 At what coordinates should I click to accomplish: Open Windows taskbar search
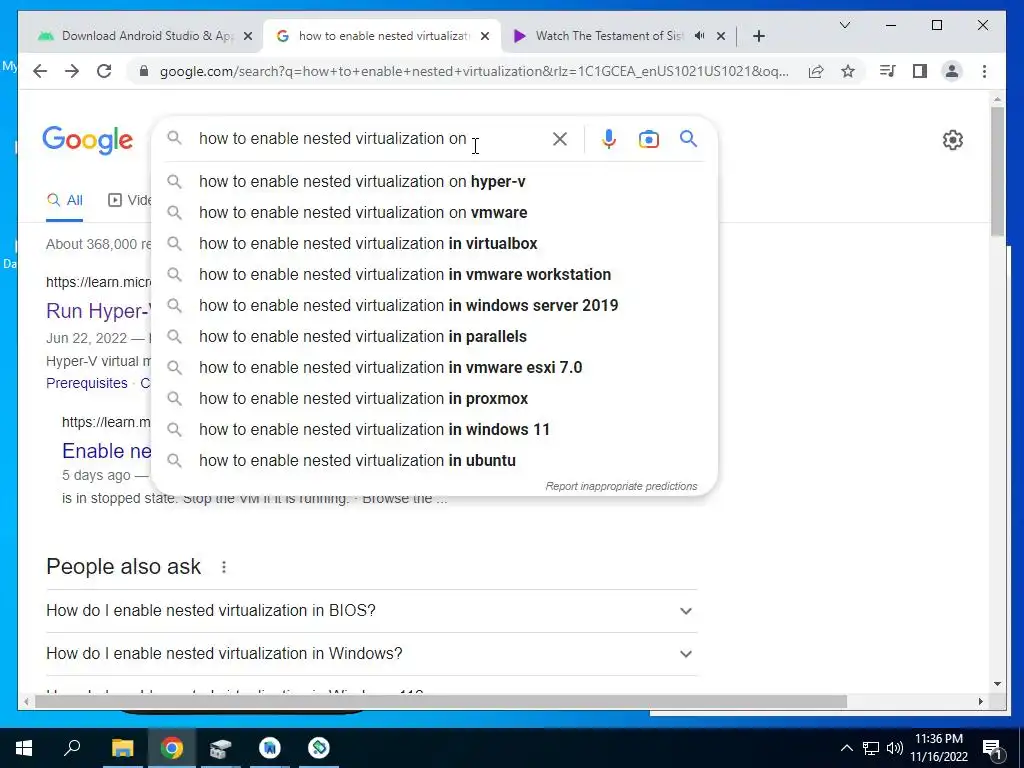click(x=72, y=748)
